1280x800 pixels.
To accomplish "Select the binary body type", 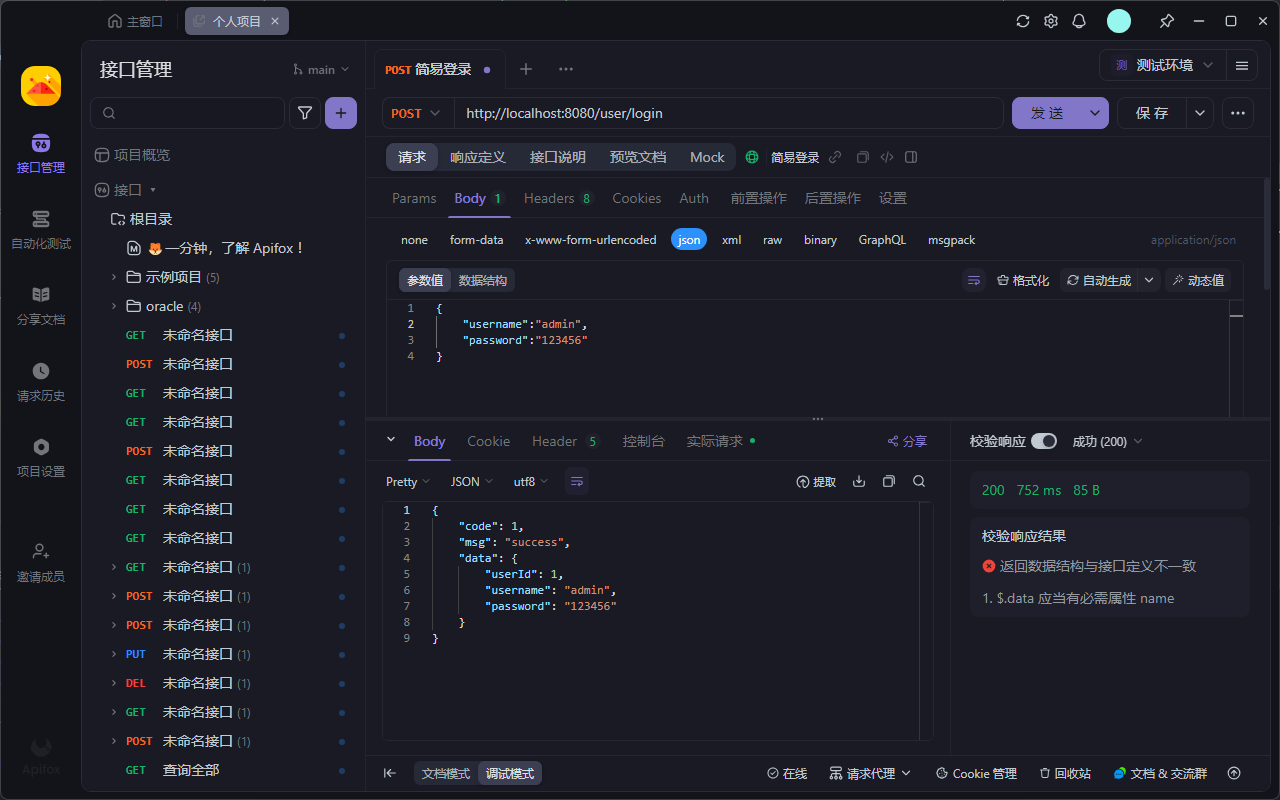I will 820,240.
